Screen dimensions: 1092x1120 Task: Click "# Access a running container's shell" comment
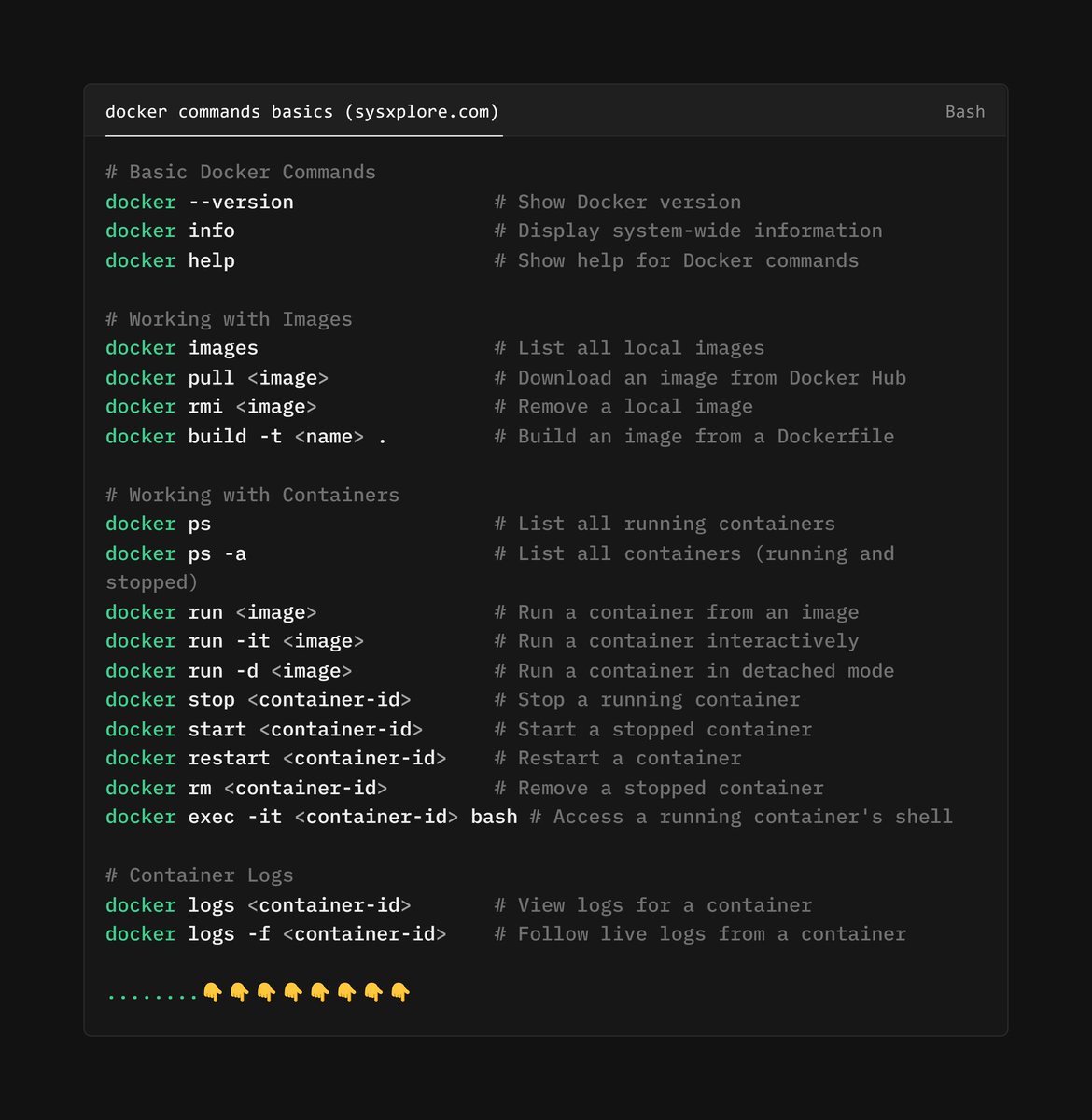click(741, 818)
